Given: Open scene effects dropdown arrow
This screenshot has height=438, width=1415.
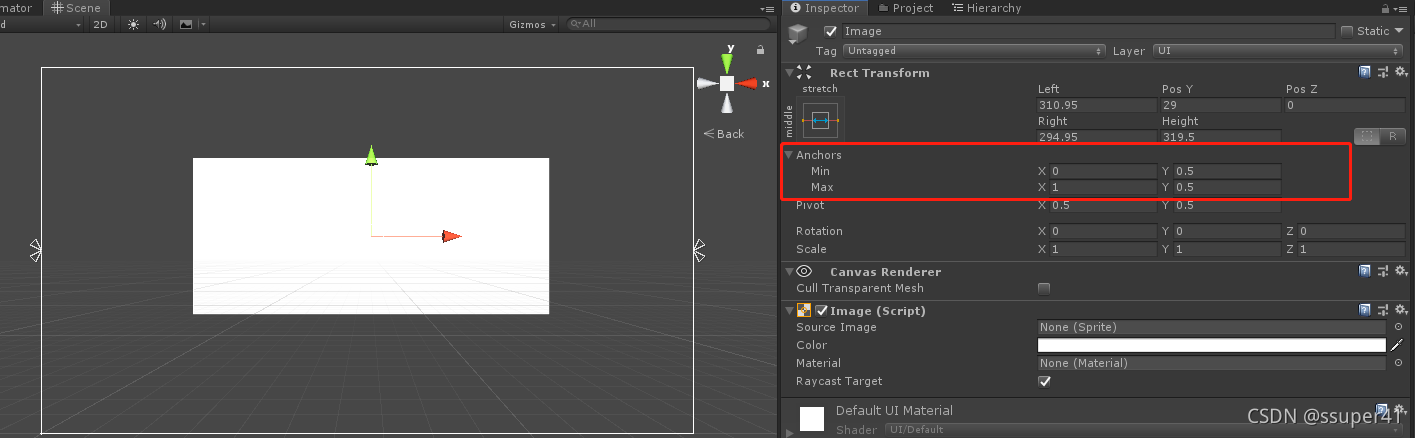Looking at the screenshot, I should [203, 24].
